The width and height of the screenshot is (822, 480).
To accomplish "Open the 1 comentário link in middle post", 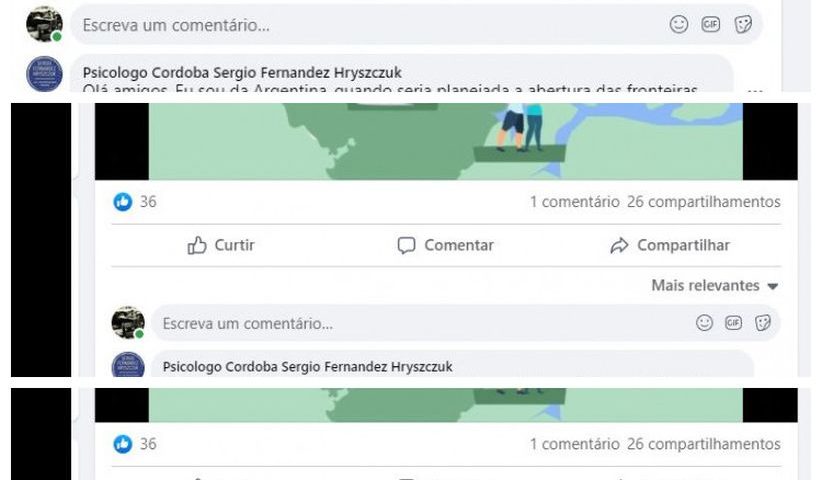I will 575,202.
